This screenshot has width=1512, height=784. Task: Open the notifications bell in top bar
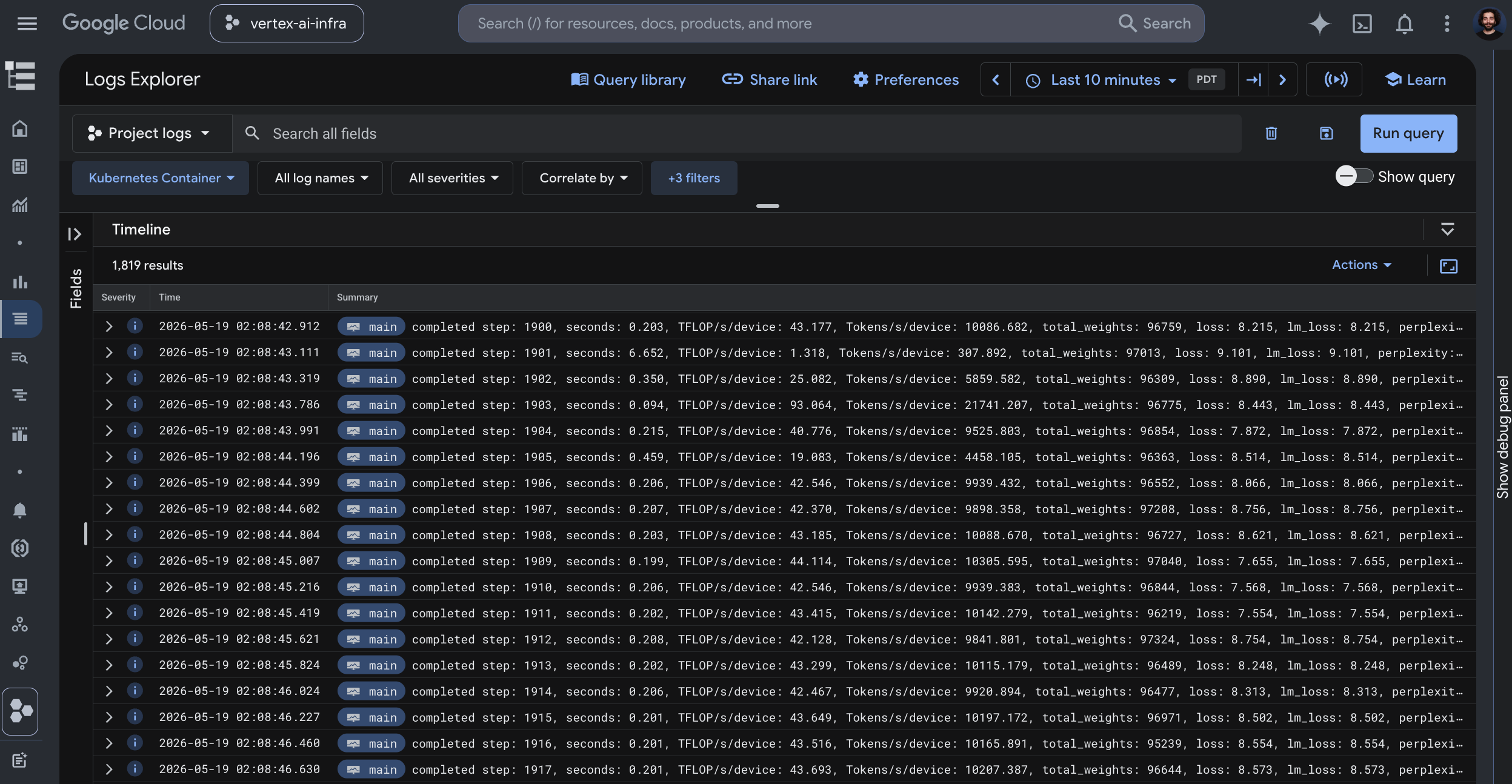[1404, 24]
